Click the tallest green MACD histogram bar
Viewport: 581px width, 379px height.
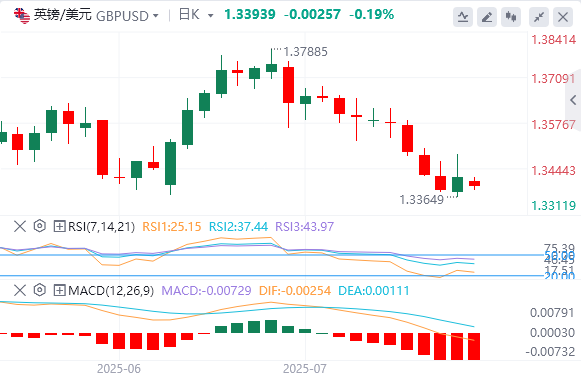(271, 326)
